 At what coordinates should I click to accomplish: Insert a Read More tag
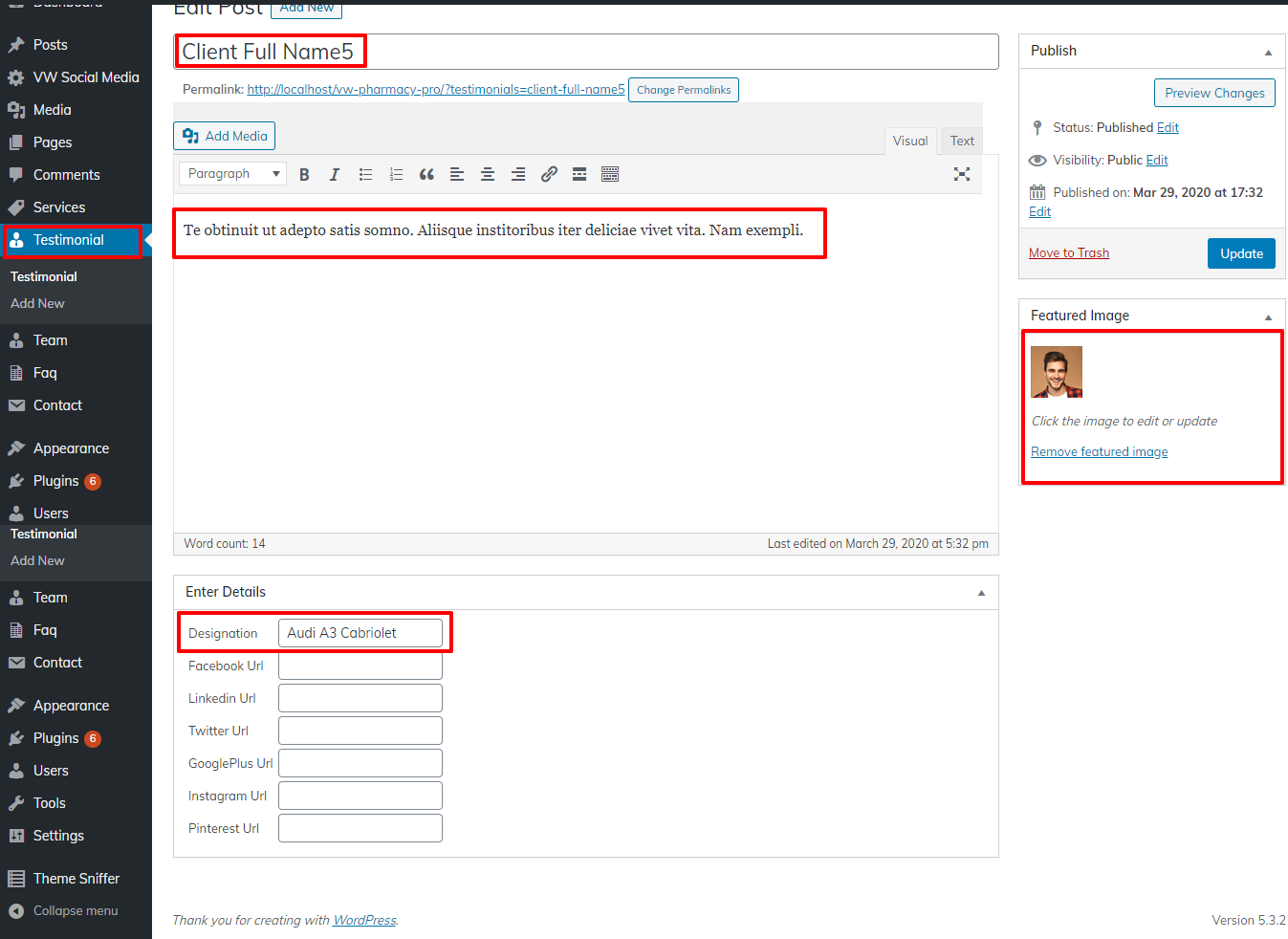click(579, 174)
